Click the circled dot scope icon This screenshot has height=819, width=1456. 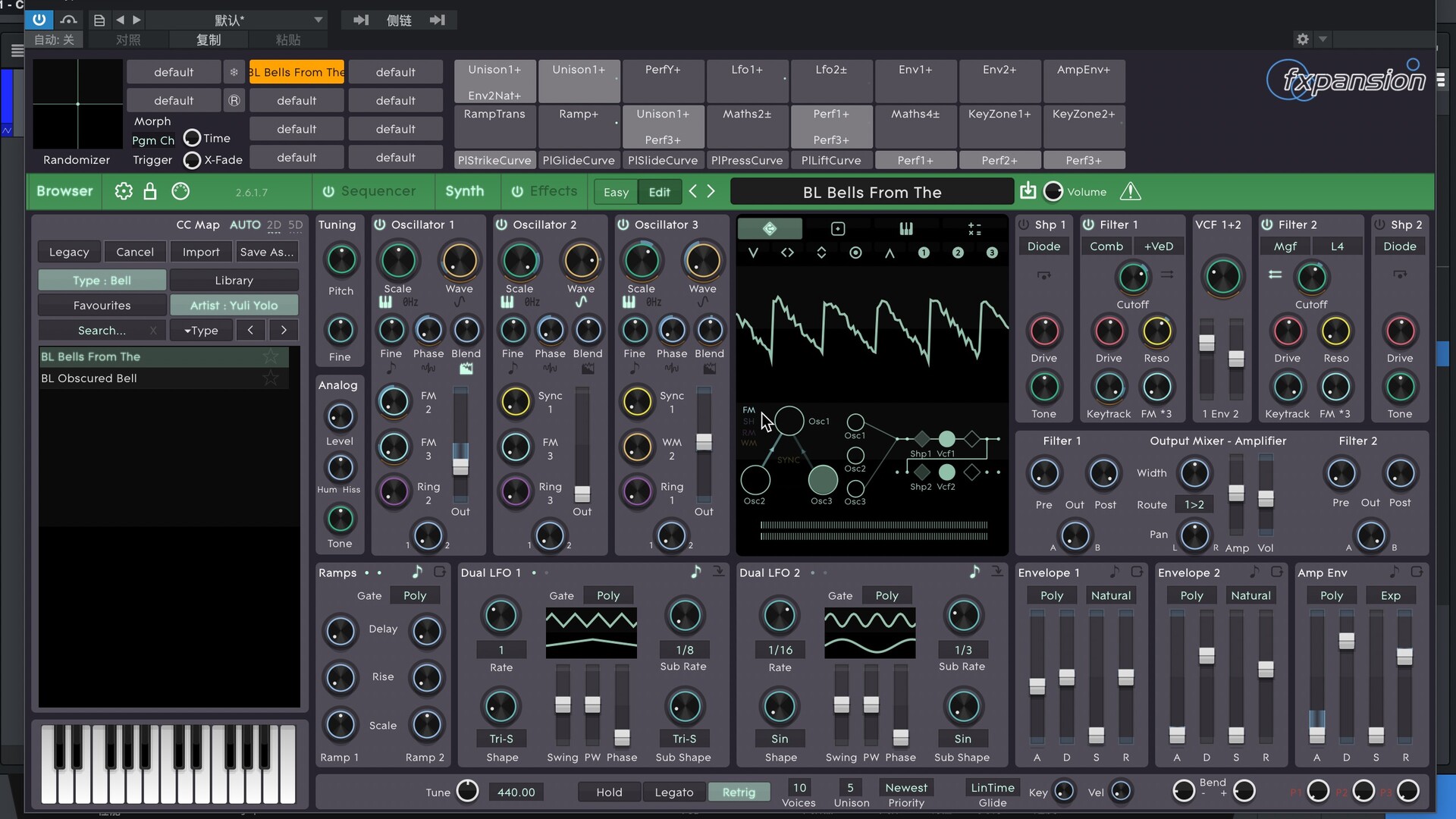(855, 253)
